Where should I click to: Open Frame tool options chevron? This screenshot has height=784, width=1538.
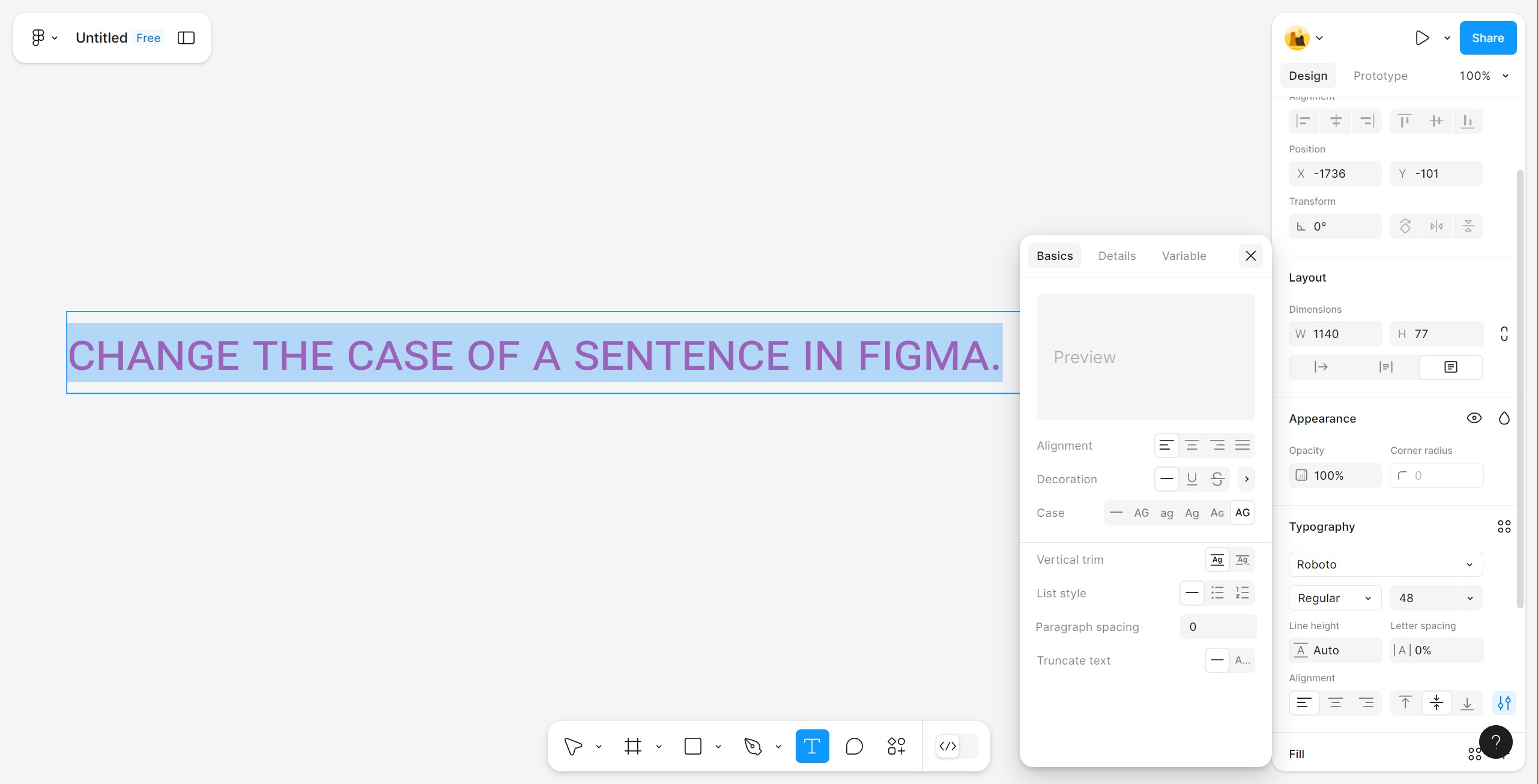pyautogui.click(x=659, y=746)
